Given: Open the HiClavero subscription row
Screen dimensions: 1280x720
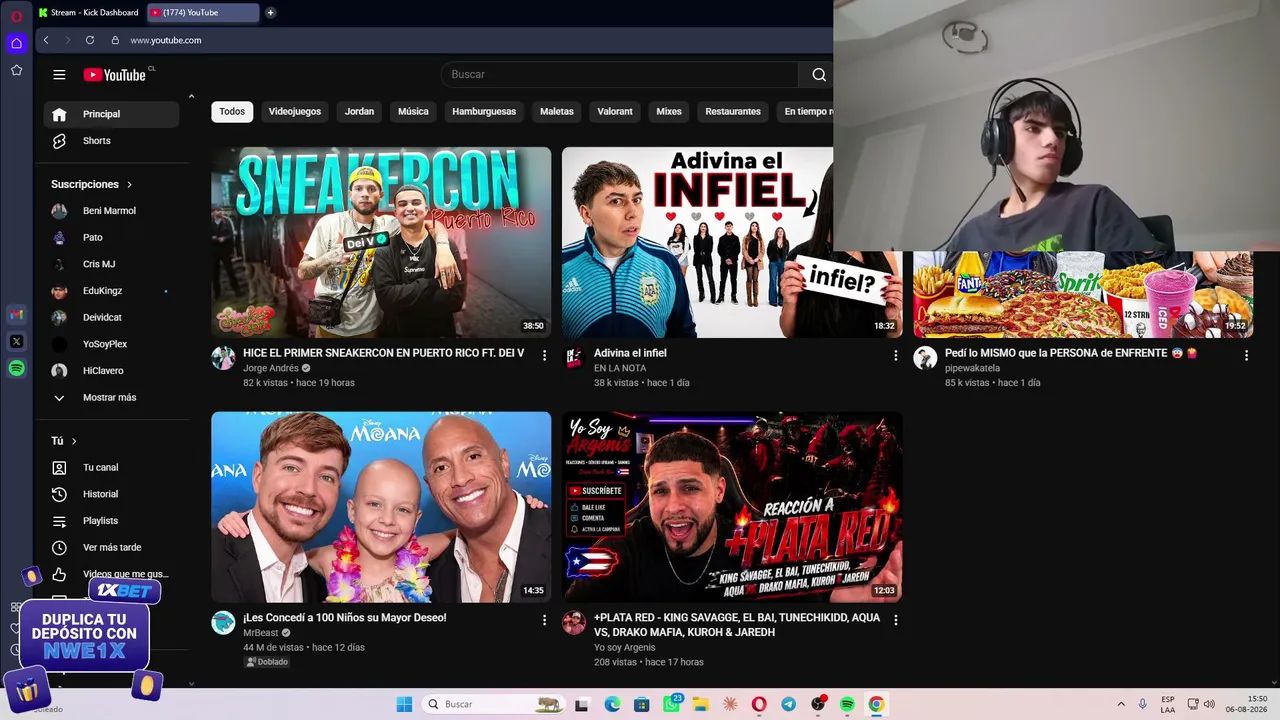Looking at the screenshot, I should pyautogui.click(x=112, y=371).
